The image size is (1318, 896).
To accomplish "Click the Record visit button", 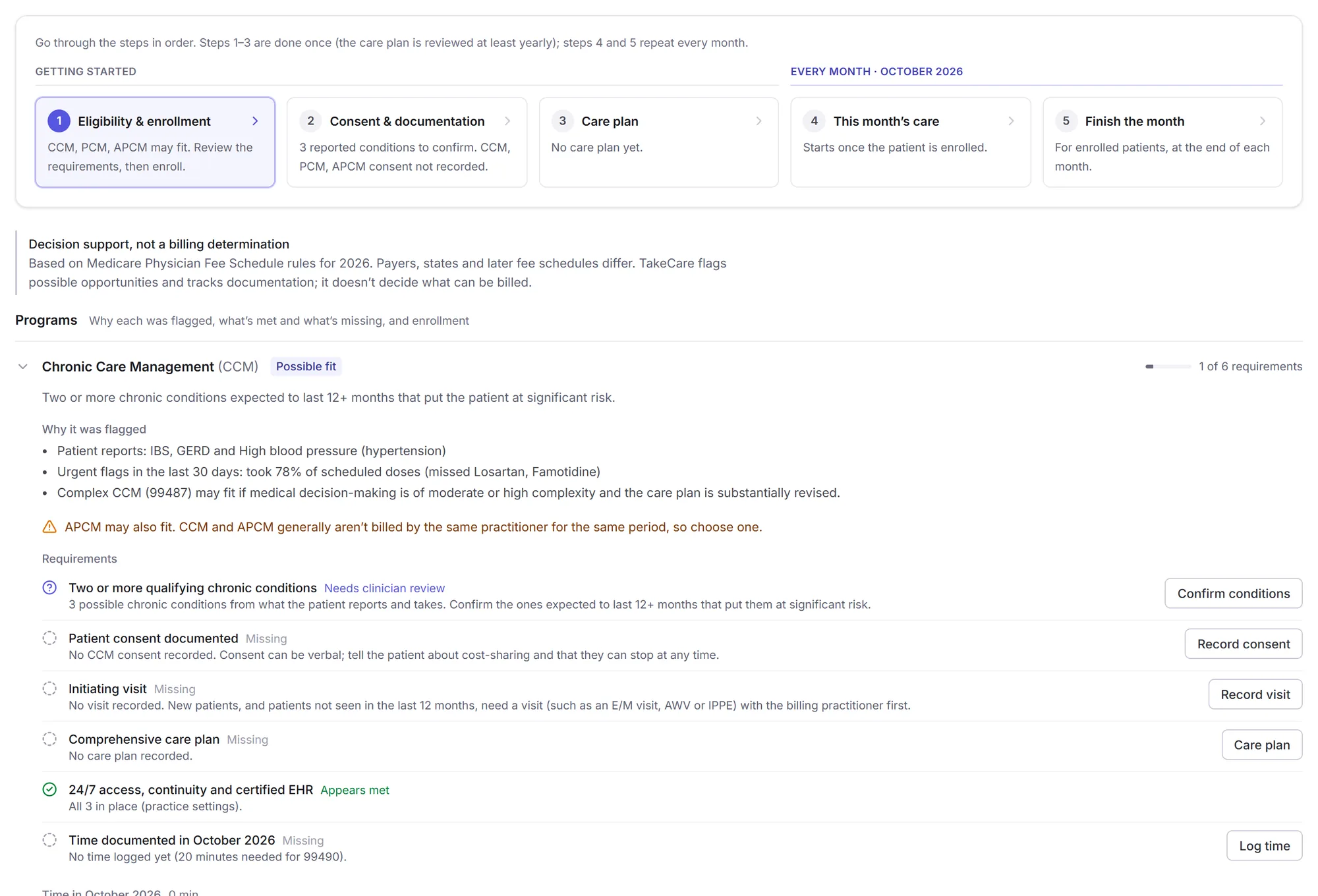I will [x=1255, y=694].
